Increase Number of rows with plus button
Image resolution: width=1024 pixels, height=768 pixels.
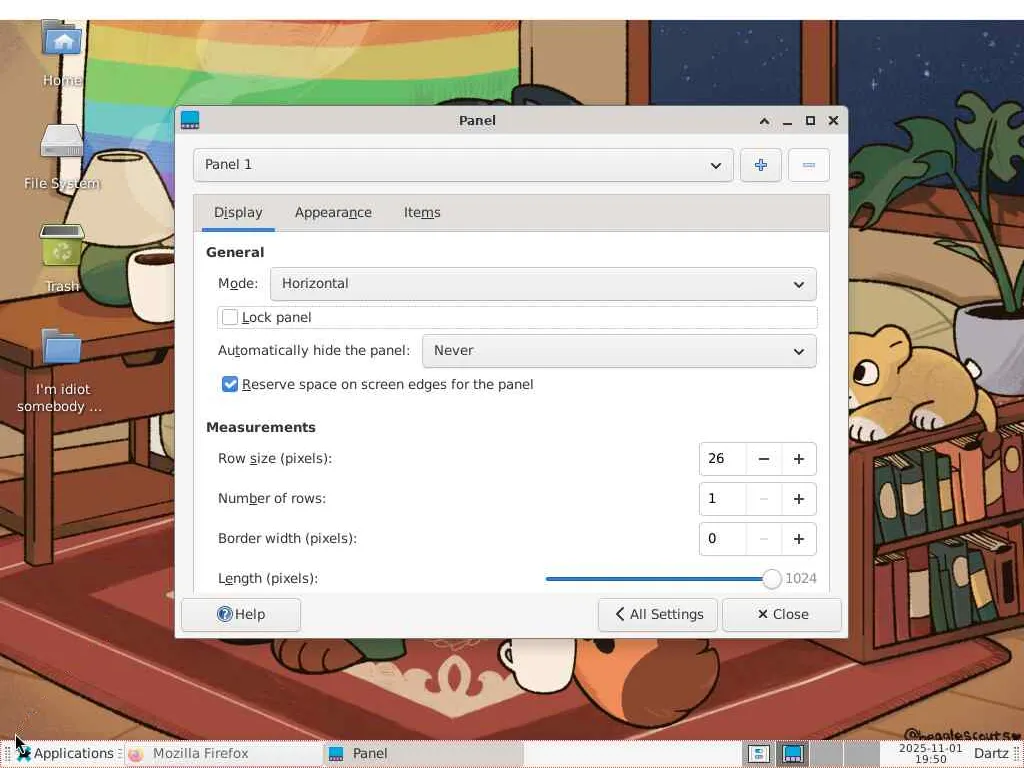tap(799, 499)
